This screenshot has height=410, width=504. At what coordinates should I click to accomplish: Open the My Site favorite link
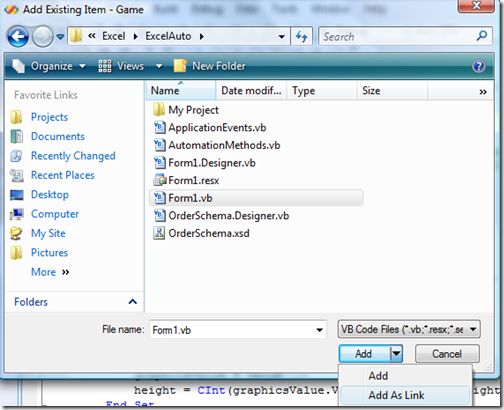48,233
